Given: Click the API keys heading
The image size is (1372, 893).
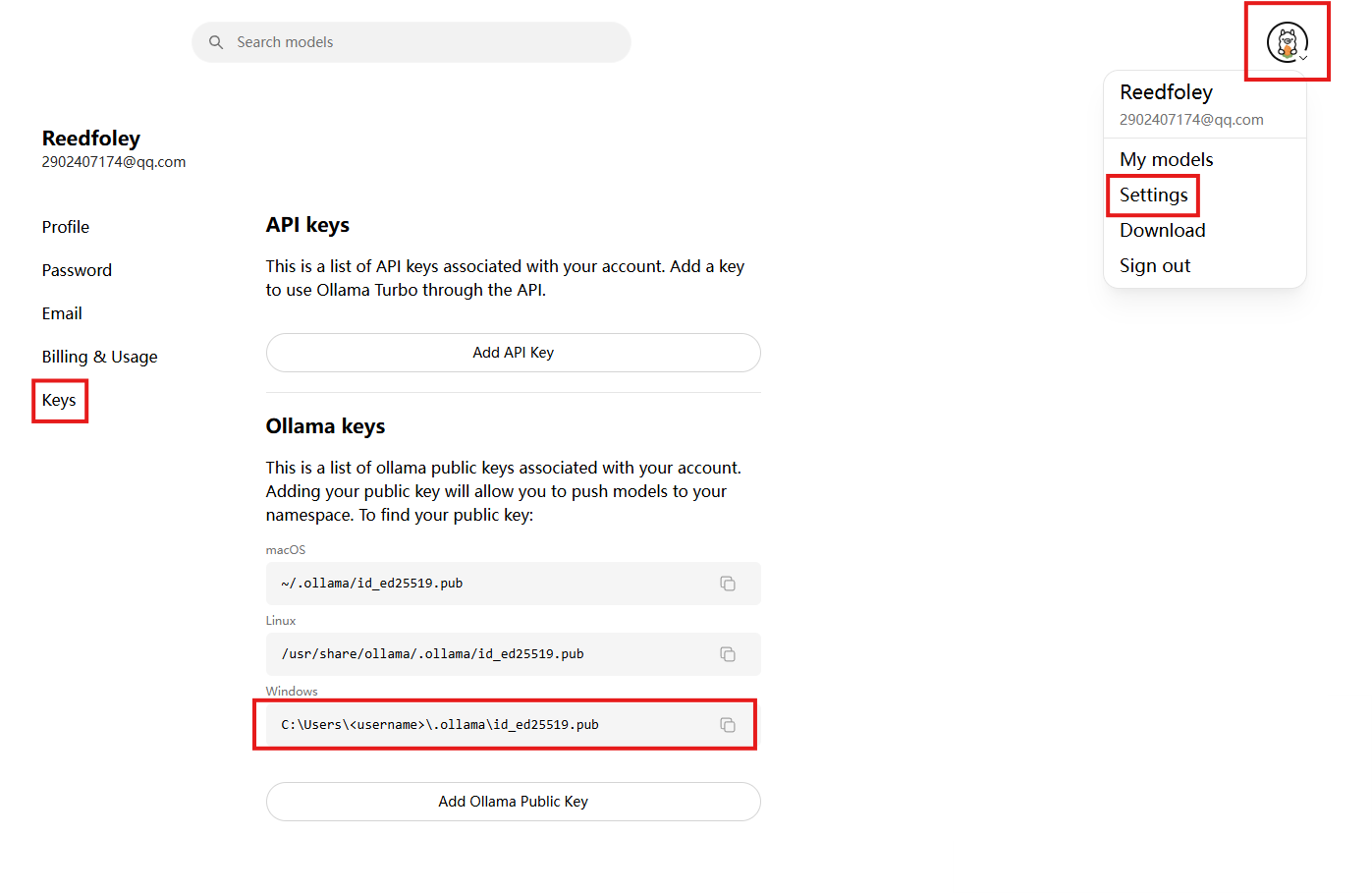Looking at the screenshot, I should [x=308, y=225].
